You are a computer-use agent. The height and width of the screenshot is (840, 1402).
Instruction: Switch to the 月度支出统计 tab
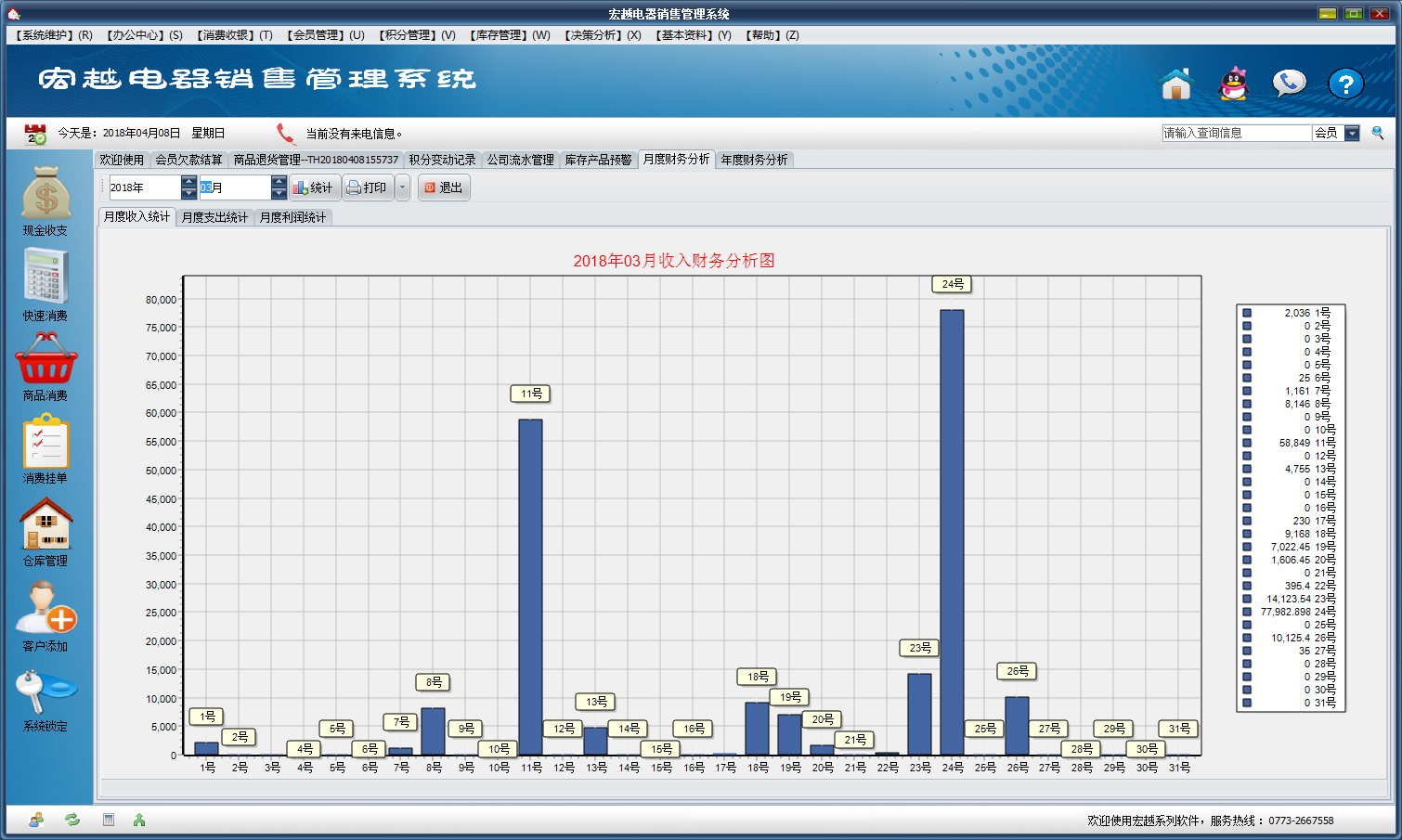point(214,217)
